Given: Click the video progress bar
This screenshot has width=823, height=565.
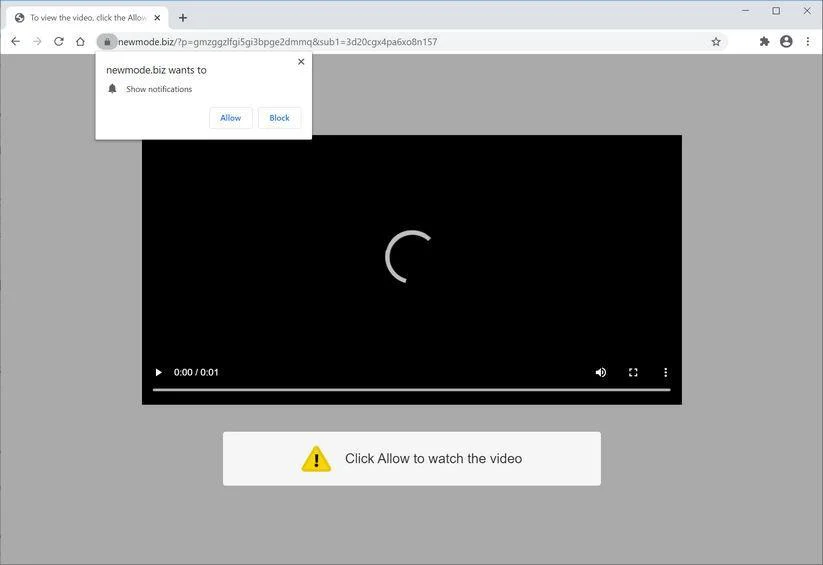Looking at the screenshot, I should (x=412, y=390).
